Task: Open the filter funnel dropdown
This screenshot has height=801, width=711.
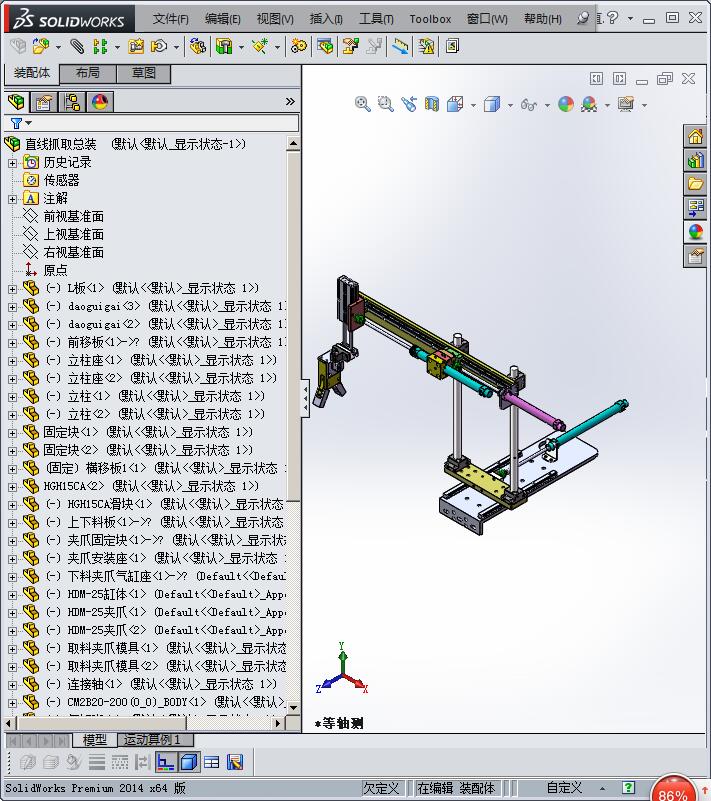Action: tap(21, 123)
